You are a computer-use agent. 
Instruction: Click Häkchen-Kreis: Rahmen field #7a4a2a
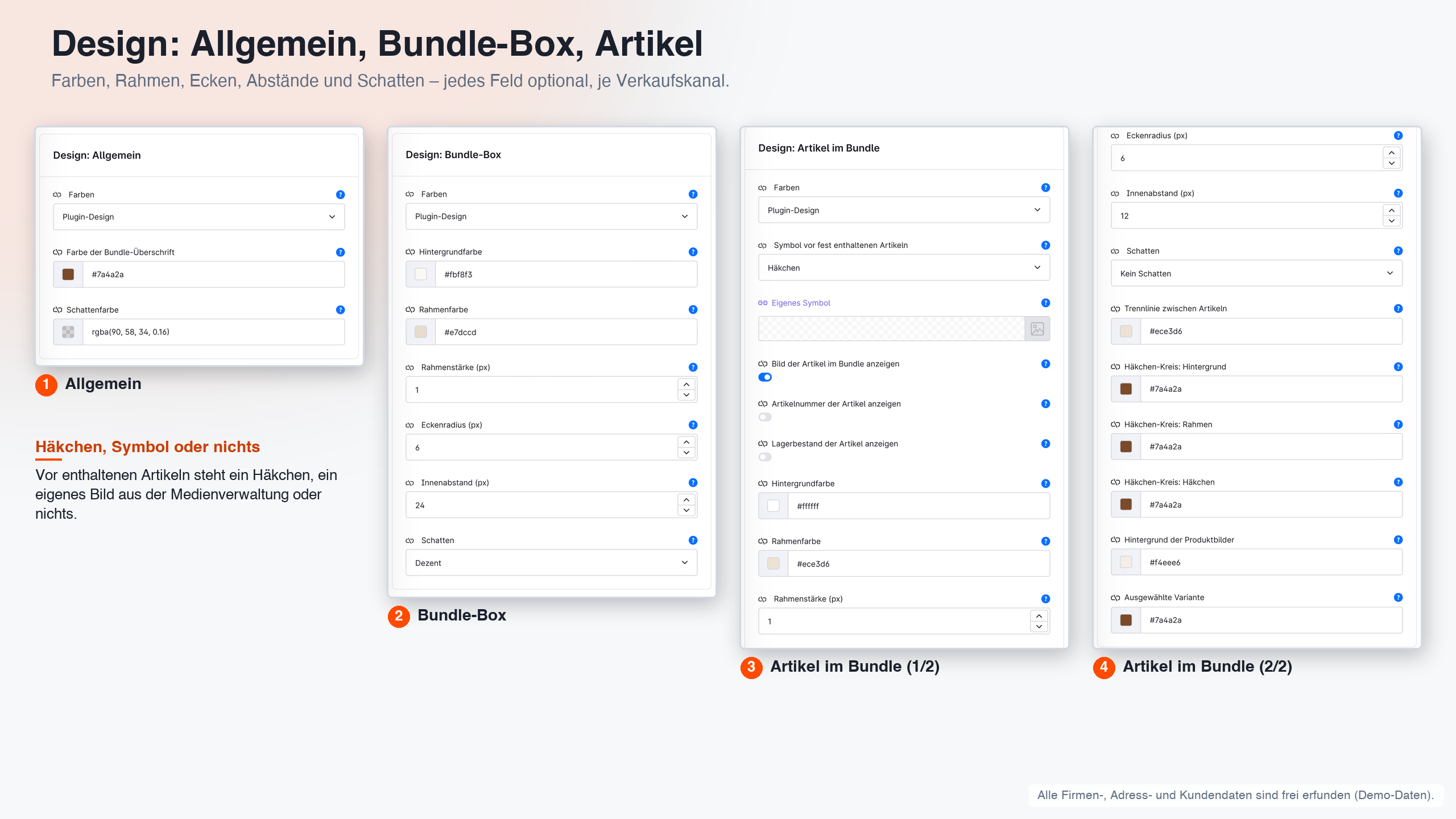tap(1271, 446)
